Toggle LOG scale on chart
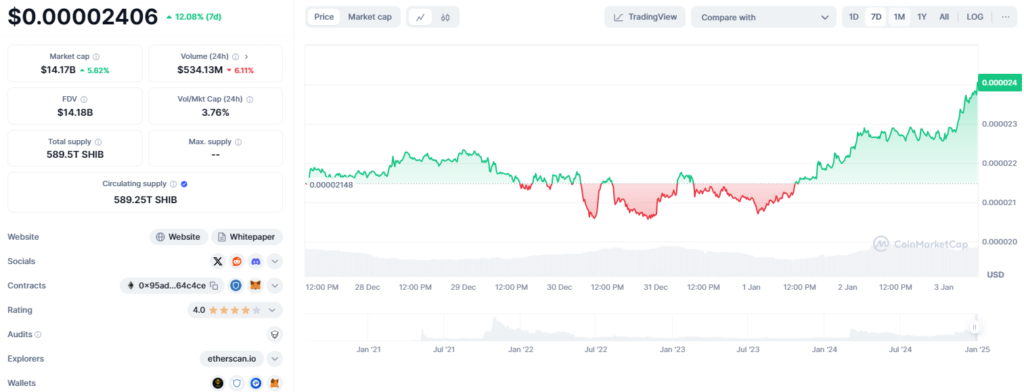Viewport: 1024px width, 392px height. pos(975,17)
